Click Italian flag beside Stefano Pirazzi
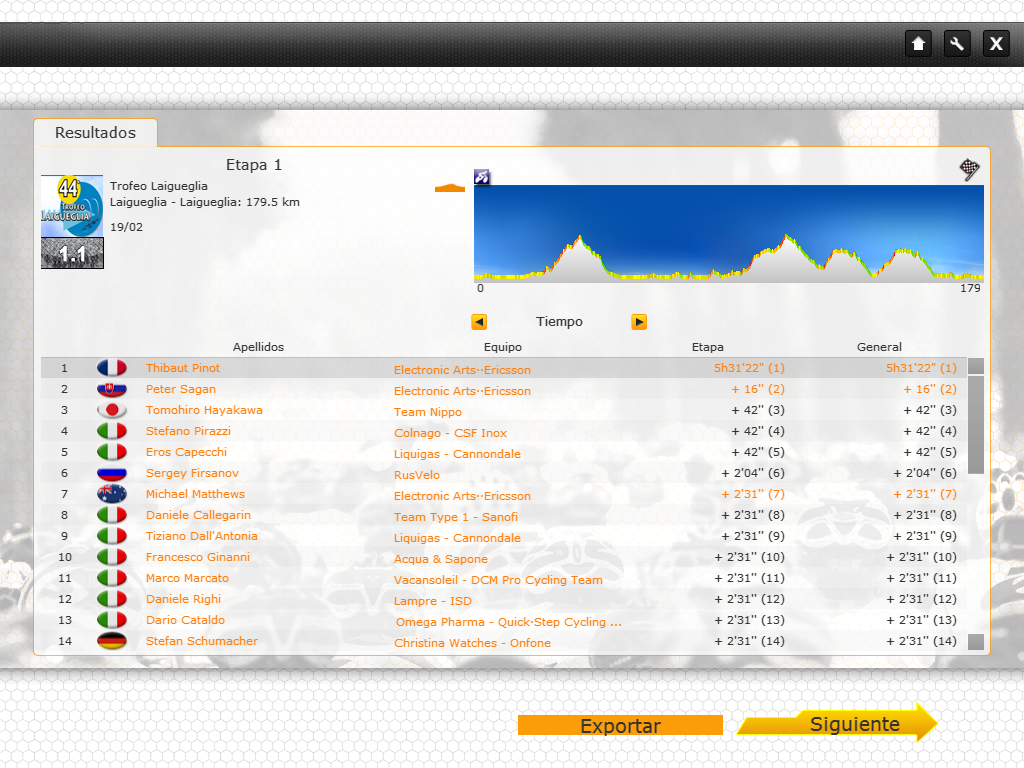 click(x=112, y=431)
